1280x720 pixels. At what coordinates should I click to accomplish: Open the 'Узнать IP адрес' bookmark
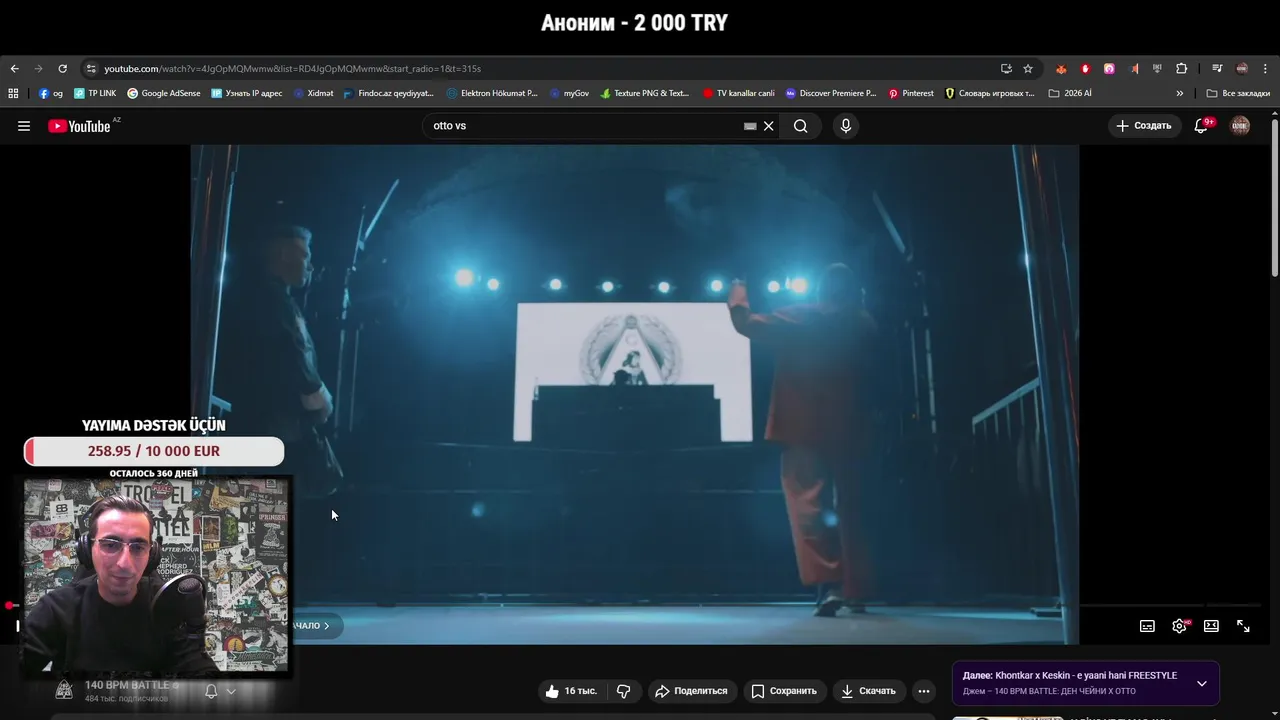pyautogui.click(x=247, y=93)
